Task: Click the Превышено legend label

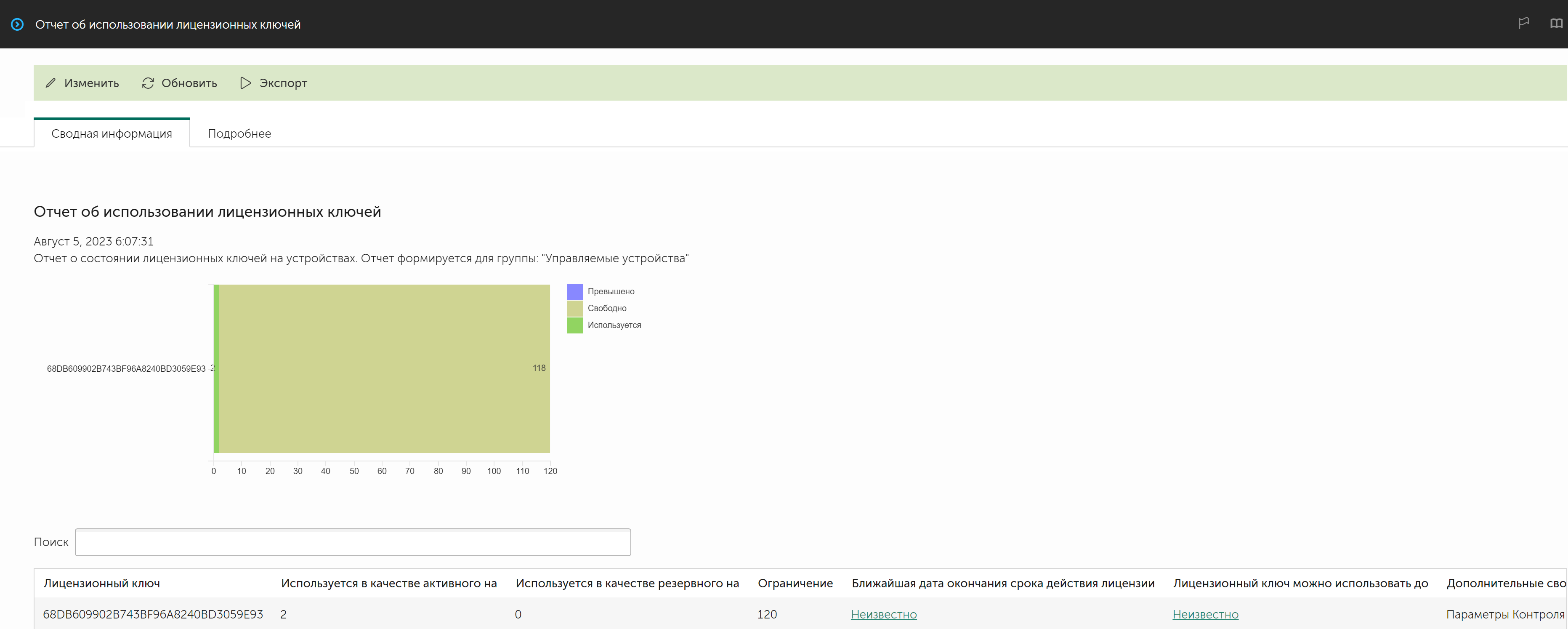Action: pos(611,292)
